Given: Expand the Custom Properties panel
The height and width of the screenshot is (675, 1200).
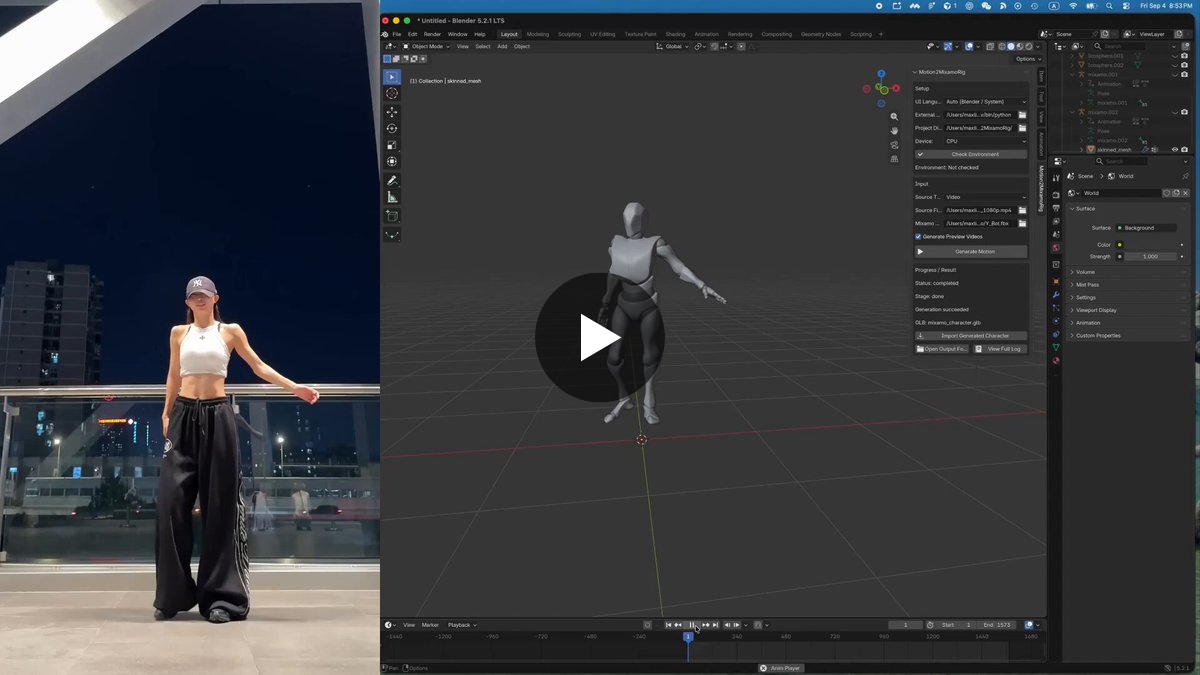Looking at the screenshot, I should click(1127, 336).
